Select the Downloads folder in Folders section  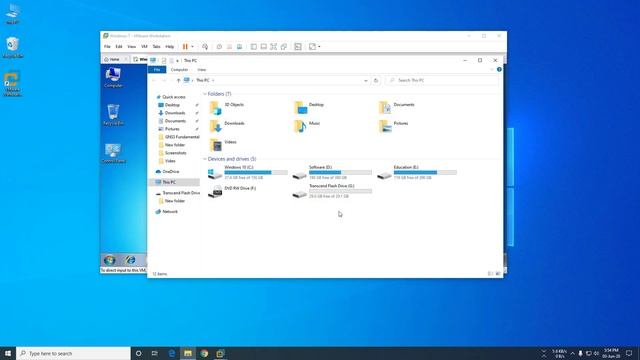[x=227, y=127]
